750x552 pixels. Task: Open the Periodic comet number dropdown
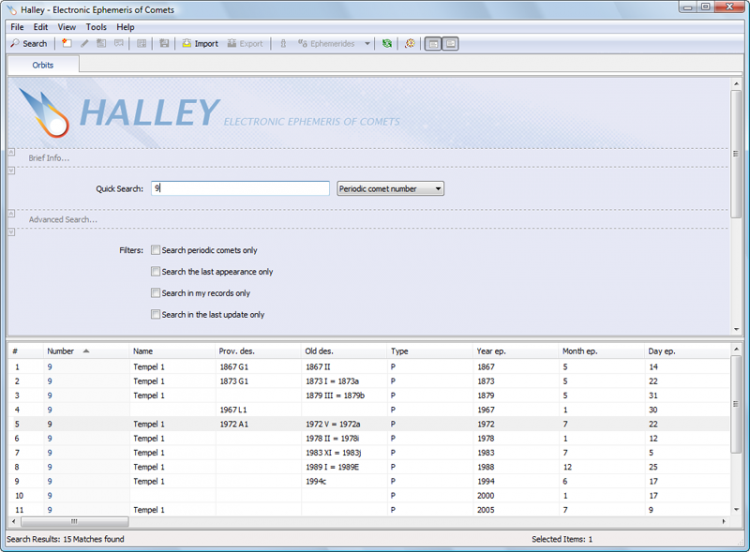click(x=390, y=188)
